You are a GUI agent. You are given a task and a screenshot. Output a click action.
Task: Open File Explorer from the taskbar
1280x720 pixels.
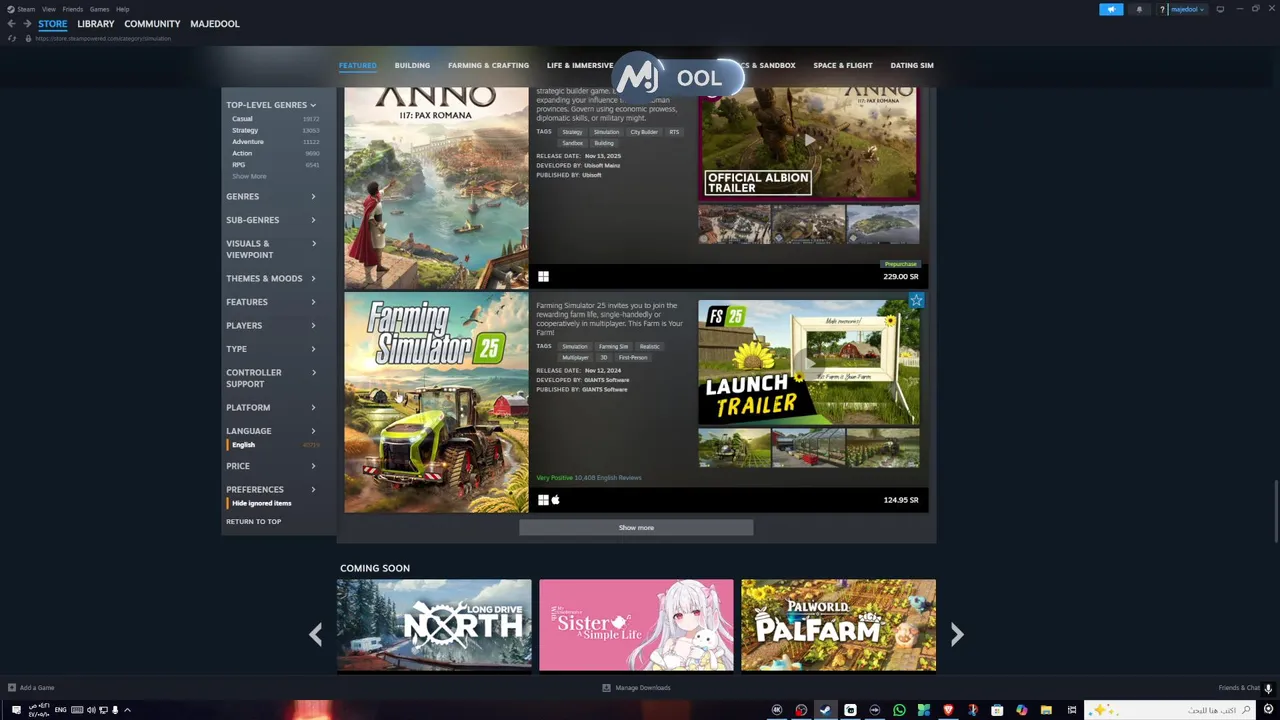coord(1046,710)
